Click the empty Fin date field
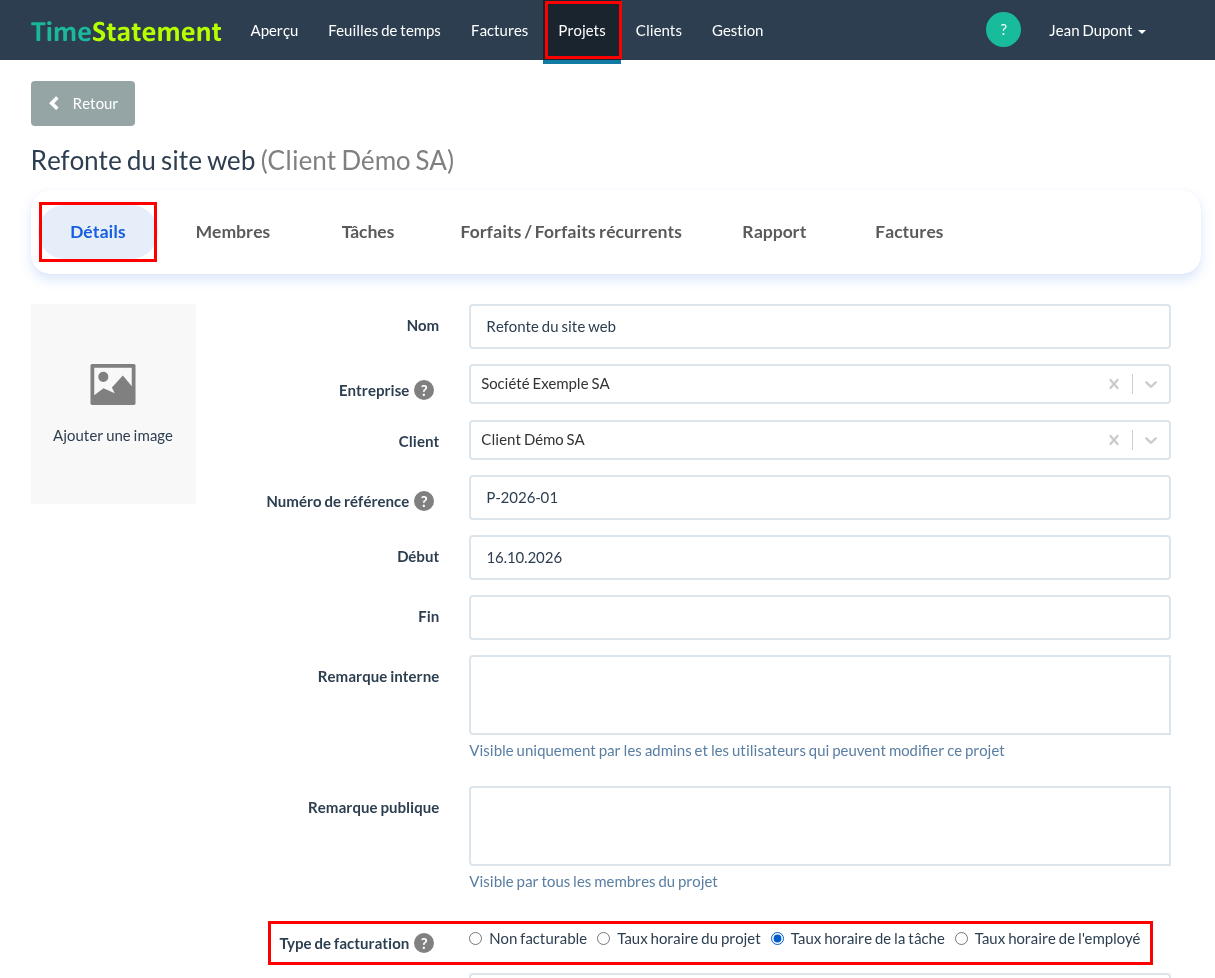 click(x=820, y=617)
